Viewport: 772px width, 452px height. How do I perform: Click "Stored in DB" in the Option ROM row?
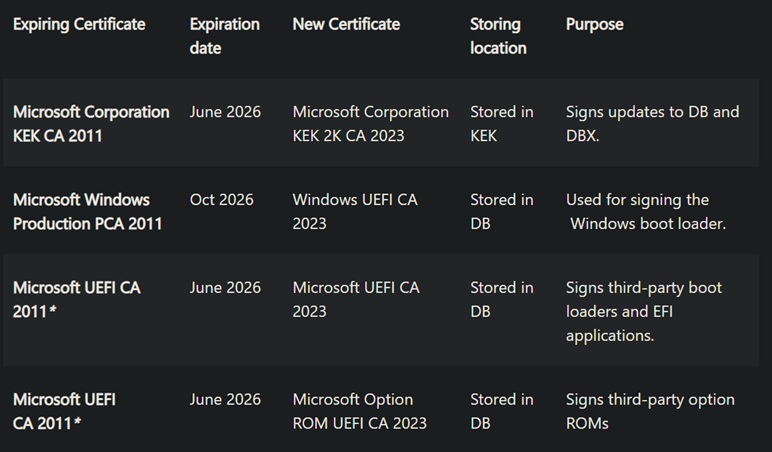501,411
